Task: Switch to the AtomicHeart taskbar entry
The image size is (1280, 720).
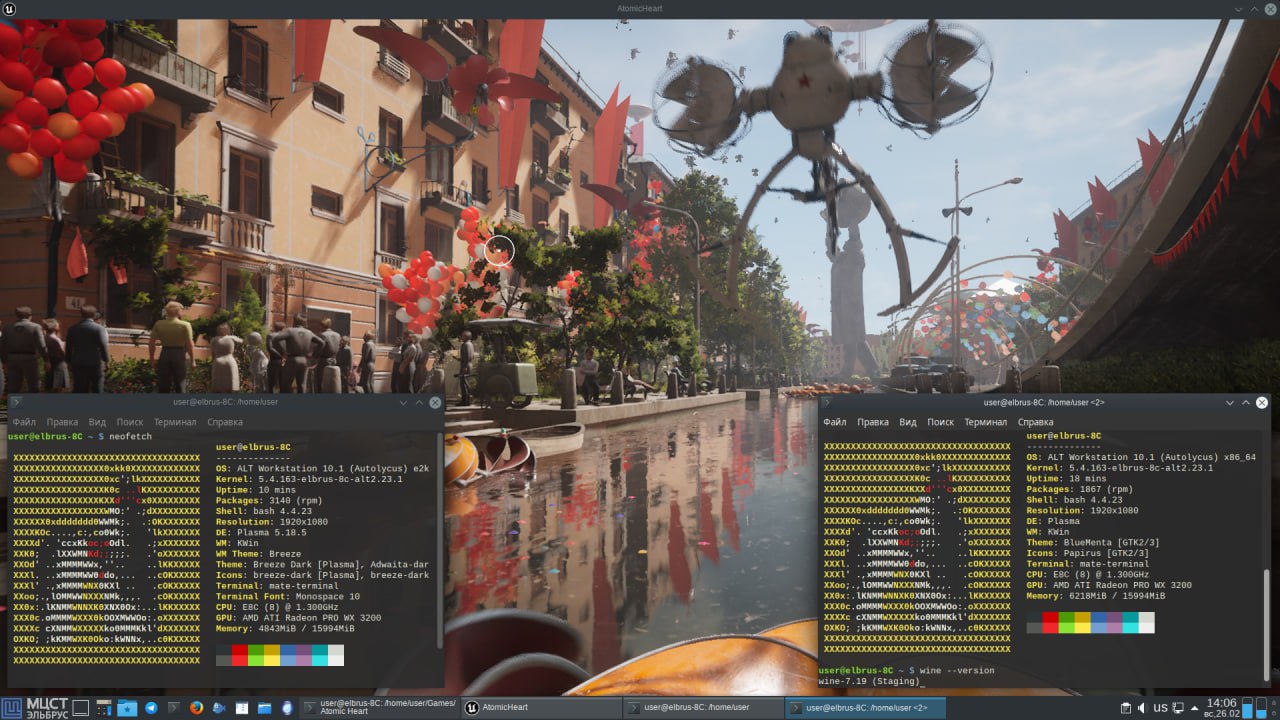Action: tap(541, 708)
